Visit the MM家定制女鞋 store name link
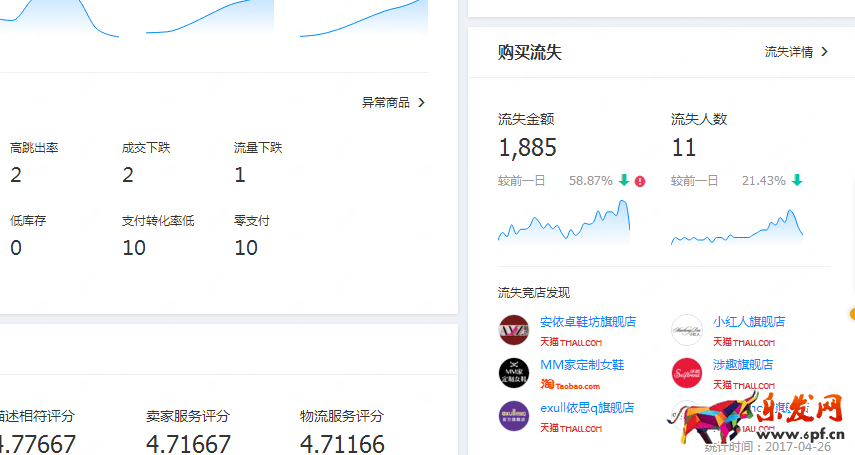The image size is (855, 455). point(582,365)
